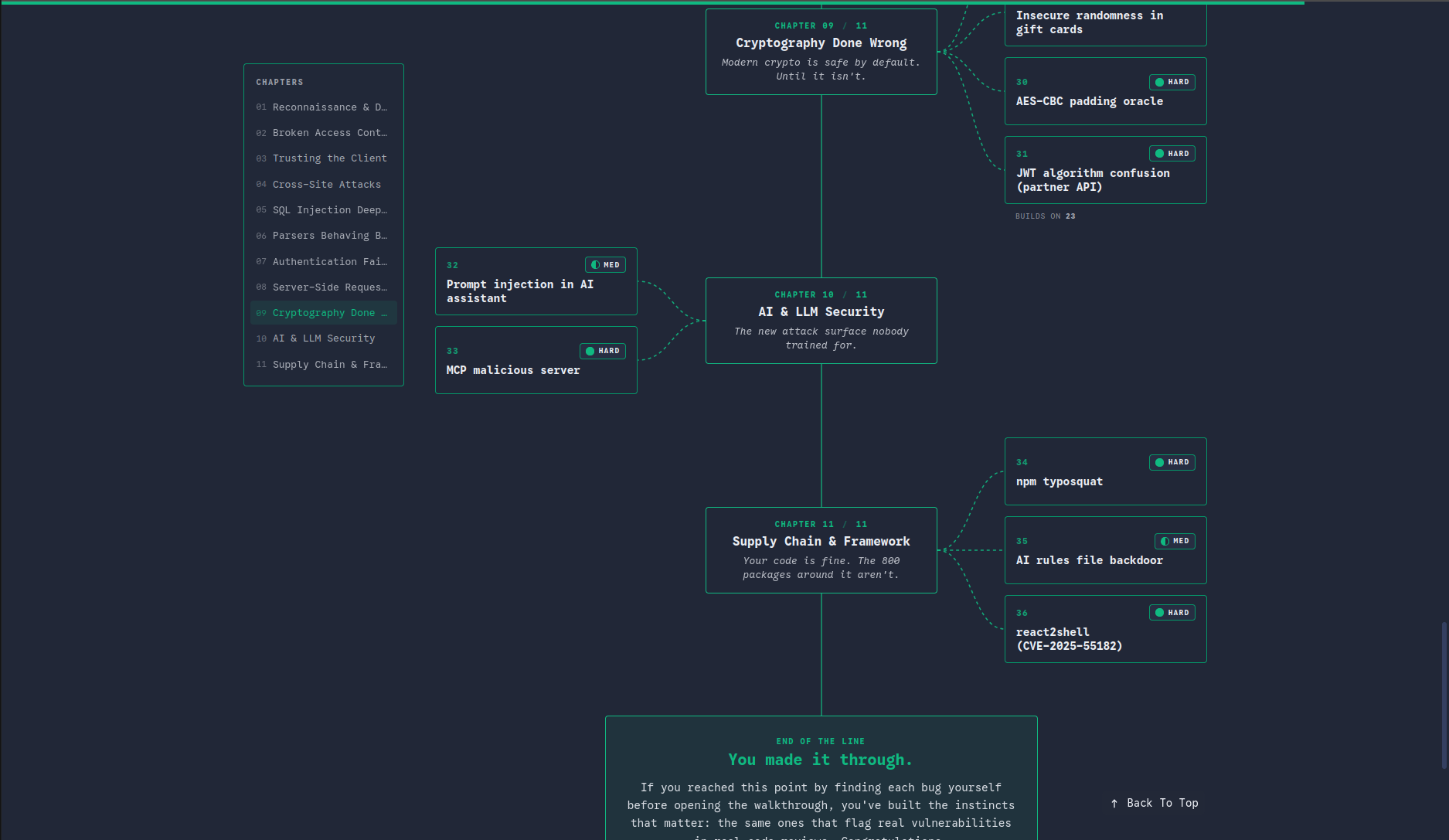The height and width of the screenshot is (840, 1449).
Task: Click HARD badge on react2shell card
Action: click(x=1172, y=613)
